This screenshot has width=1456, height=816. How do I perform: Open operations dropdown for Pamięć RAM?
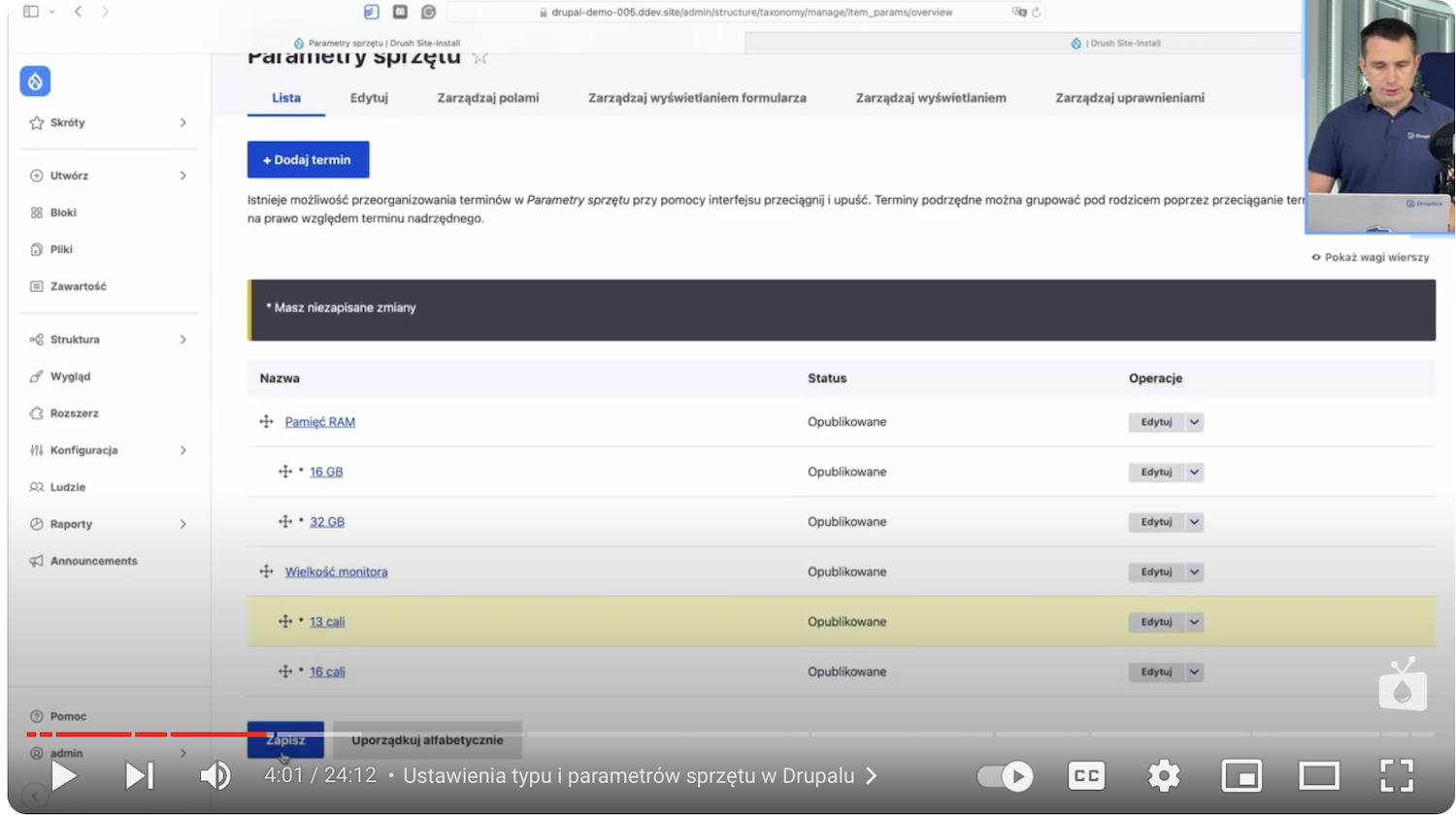1195,422
